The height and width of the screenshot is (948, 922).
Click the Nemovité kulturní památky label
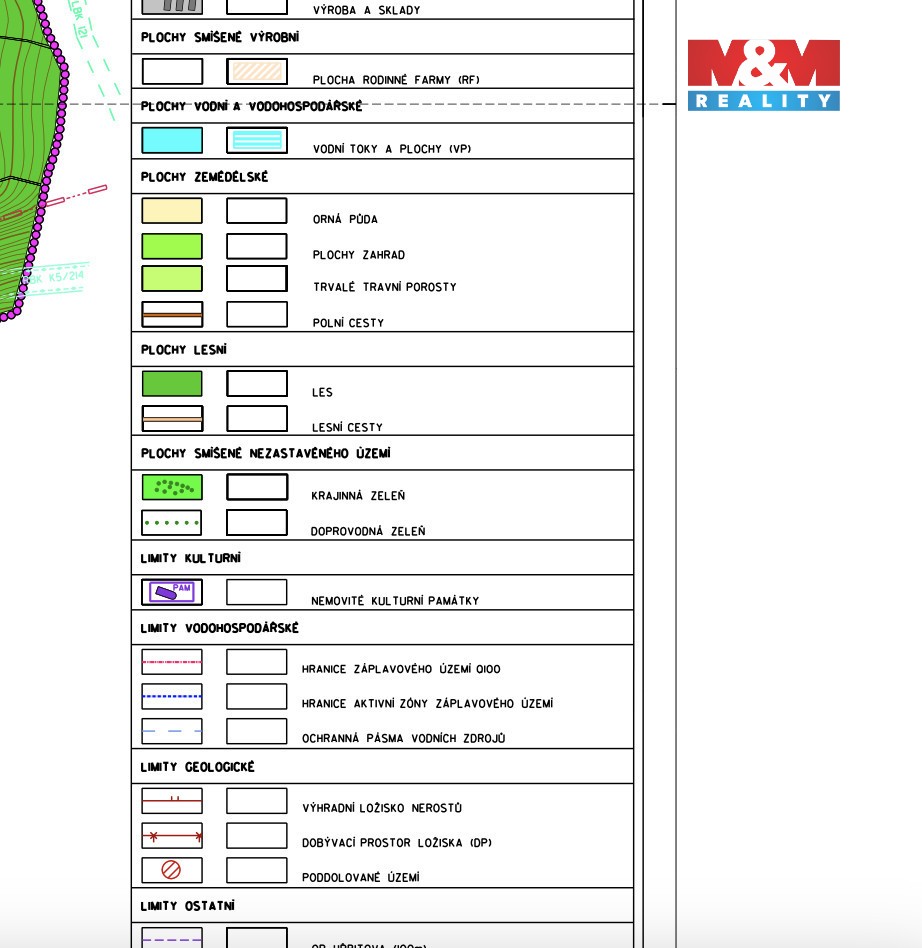click(395, 601)
